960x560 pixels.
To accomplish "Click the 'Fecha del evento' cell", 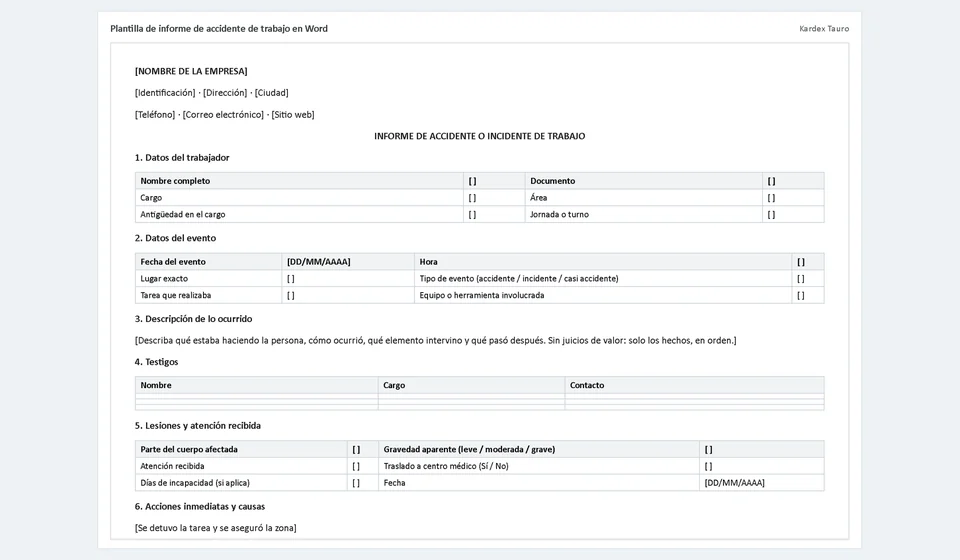I will click(208, 261).
